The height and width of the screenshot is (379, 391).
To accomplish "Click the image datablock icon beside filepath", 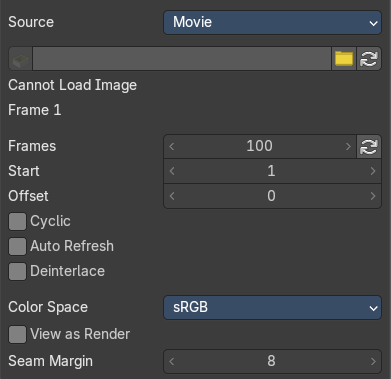I will tap(20, 59).
